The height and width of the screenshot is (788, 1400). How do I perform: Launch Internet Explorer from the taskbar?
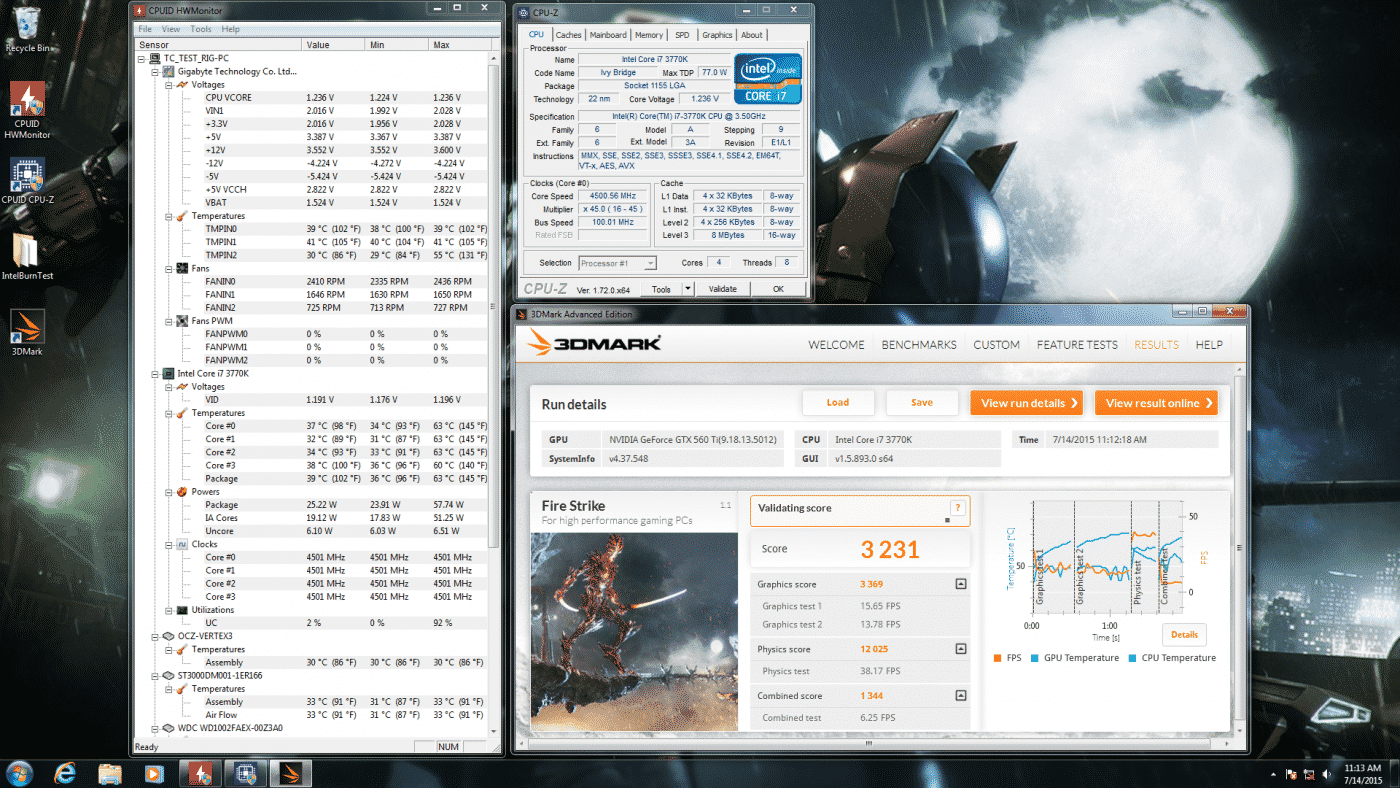[x=66, y=773]
